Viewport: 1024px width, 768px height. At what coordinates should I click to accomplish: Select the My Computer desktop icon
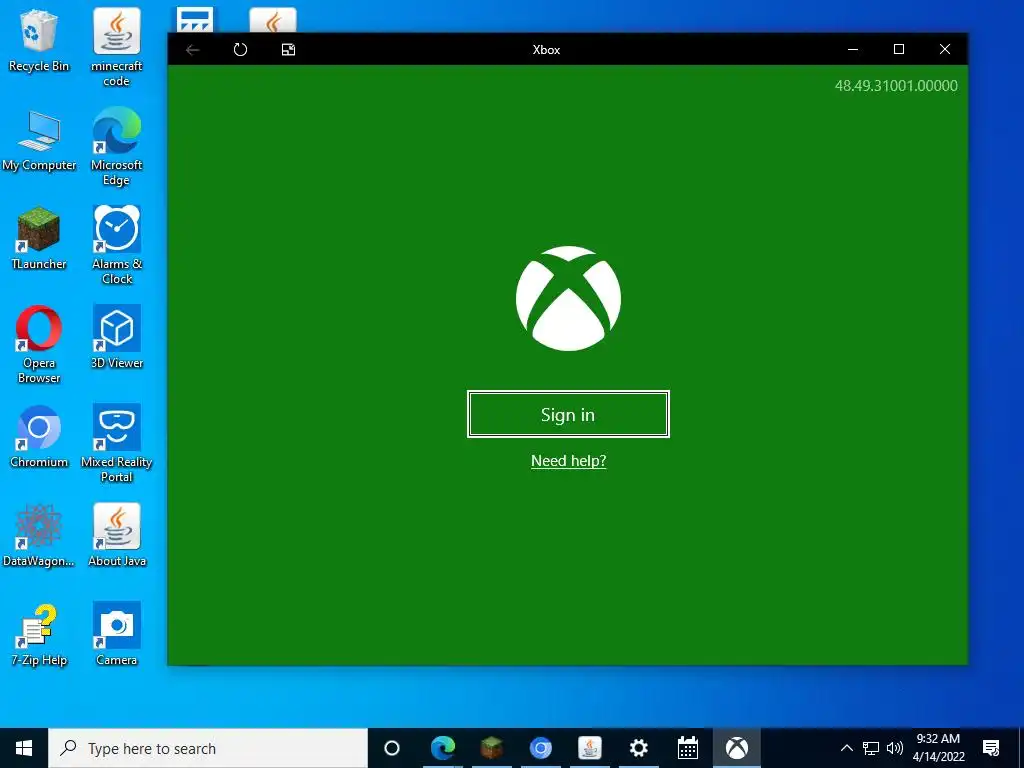click(39, 140)
